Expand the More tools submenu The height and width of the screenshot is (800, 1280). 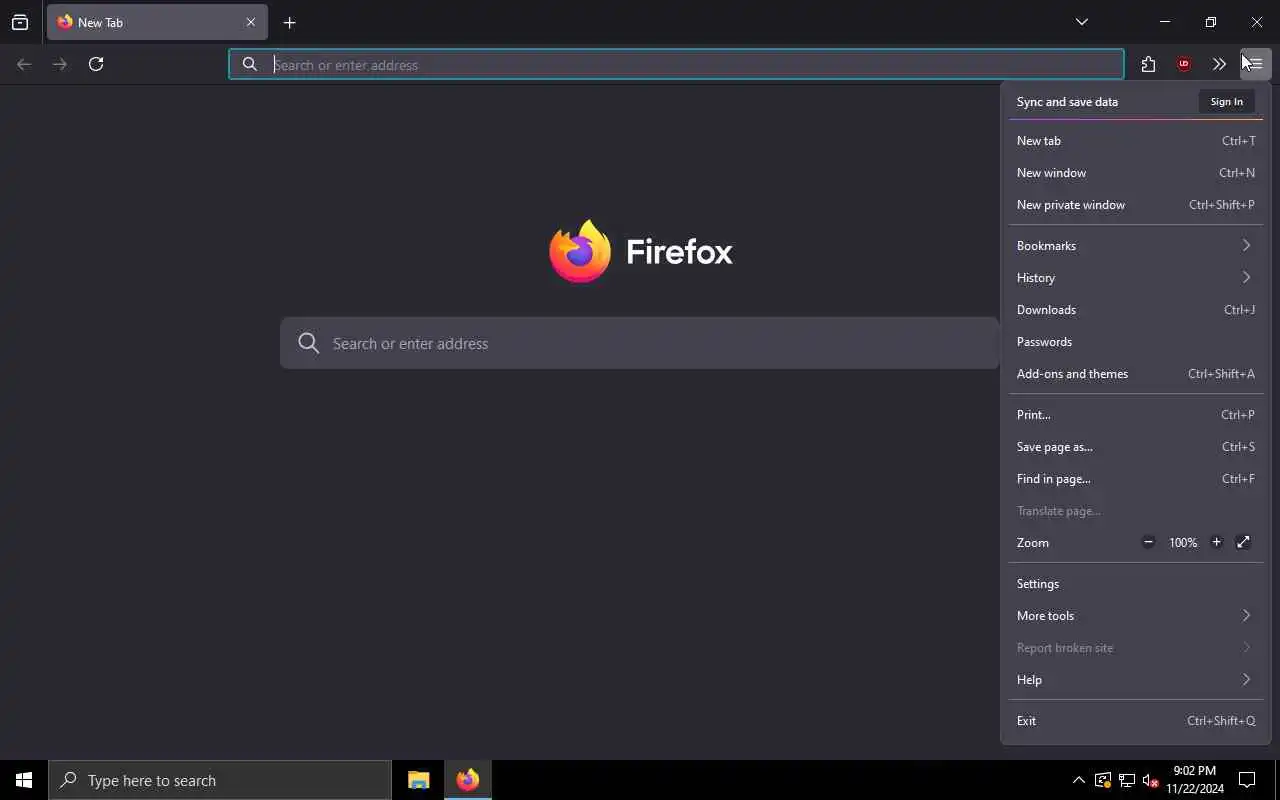(1136, 616)
